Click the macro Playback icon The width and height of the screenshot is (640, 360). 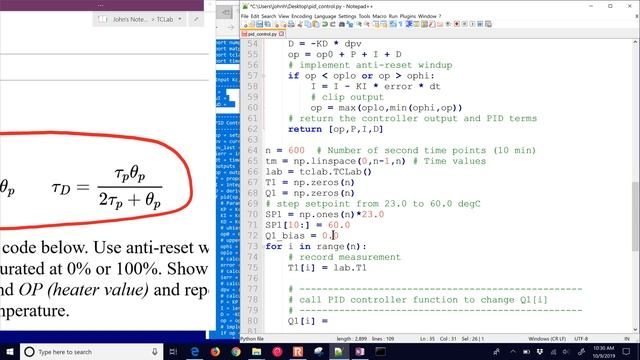point(472,24)
